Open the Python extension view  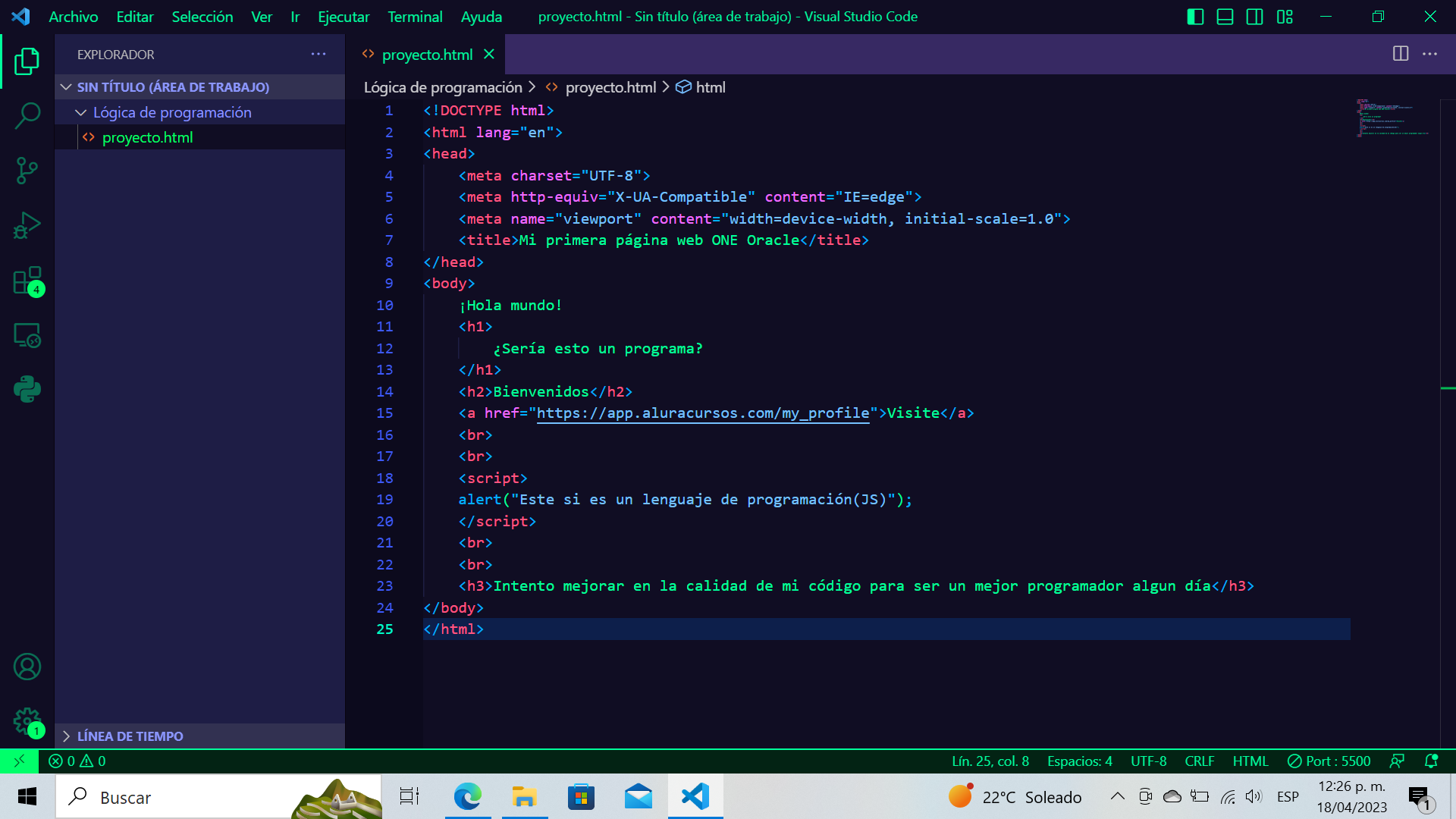pos(27,390)
